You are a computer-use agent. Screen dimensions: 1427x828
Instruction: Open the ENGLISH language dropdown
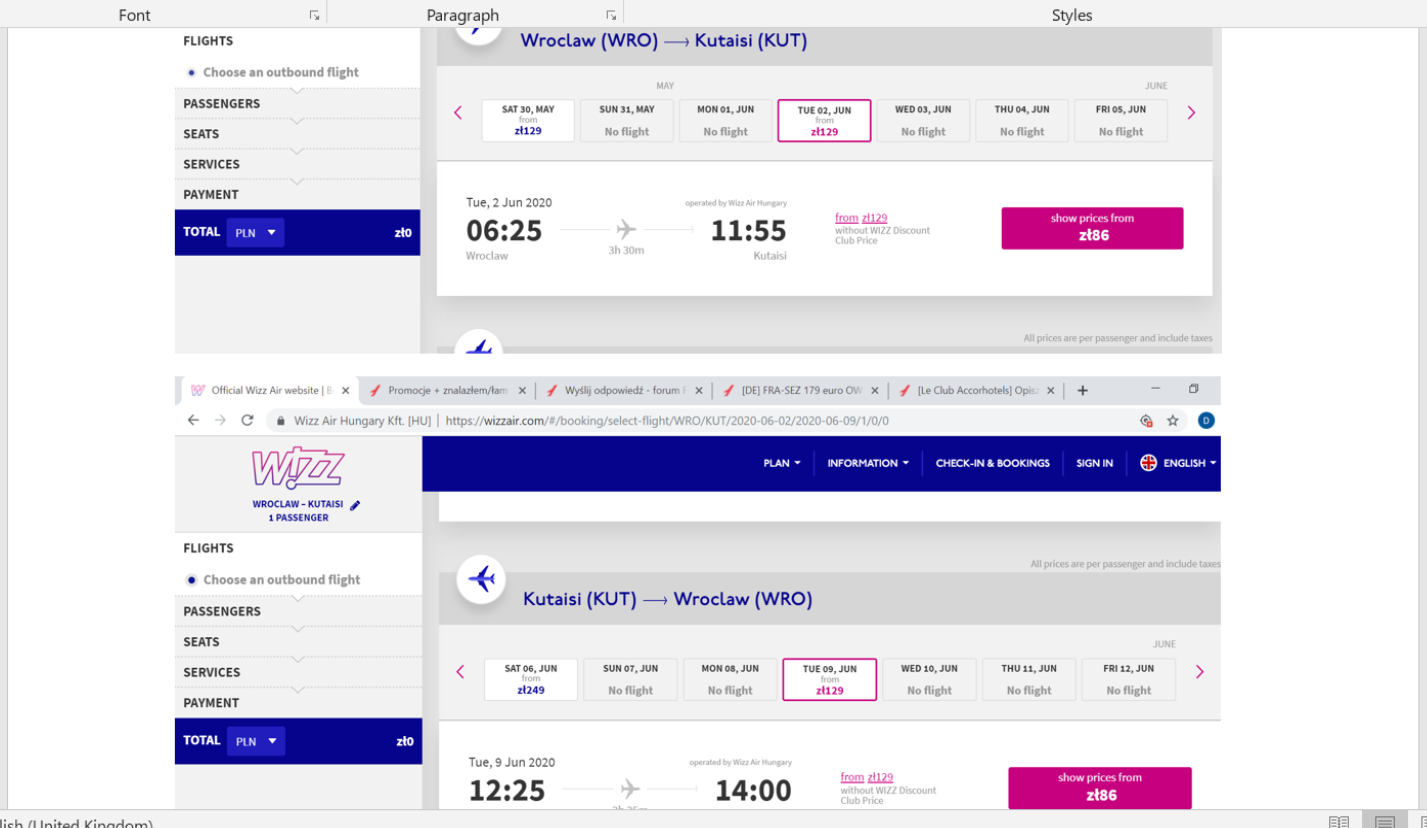pos(1190,463)
